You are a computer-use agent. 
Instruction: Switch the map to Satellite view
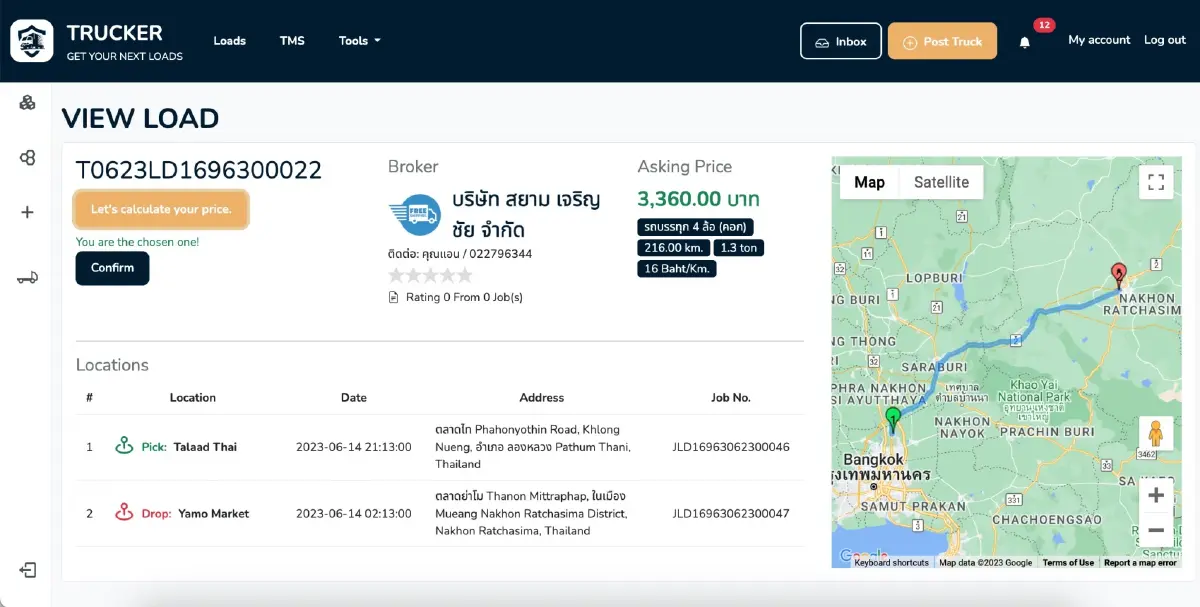pyautogui.click(x=941, y=182)
